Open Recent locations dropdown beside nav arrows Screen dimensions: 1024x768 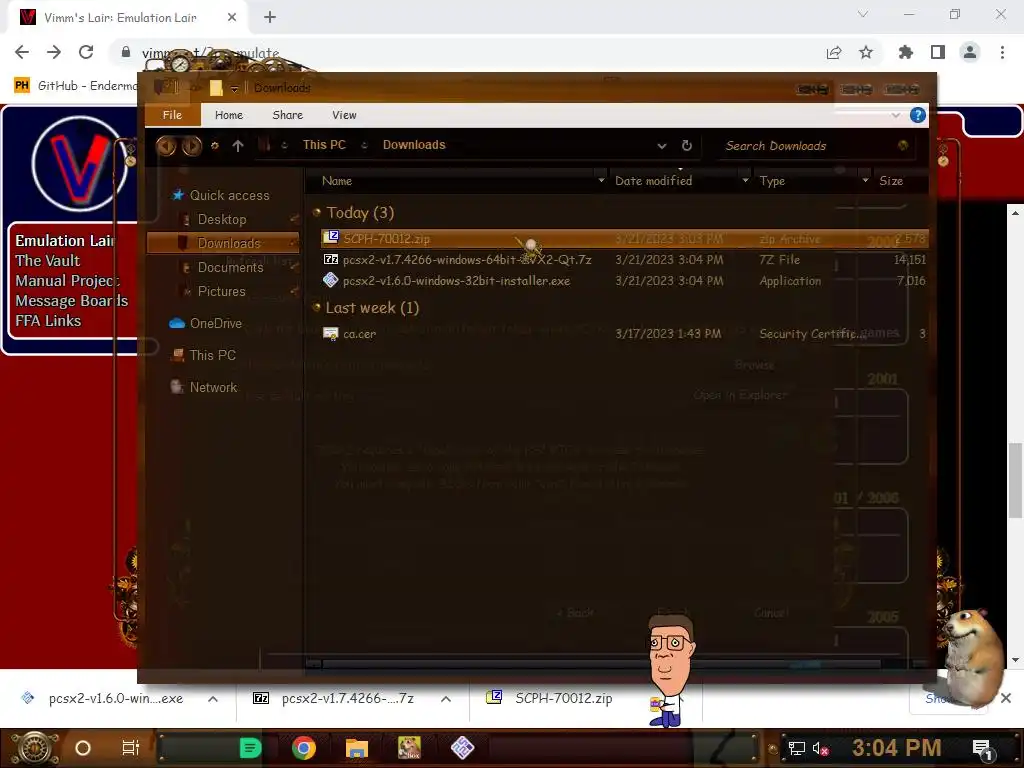point(214,146)
